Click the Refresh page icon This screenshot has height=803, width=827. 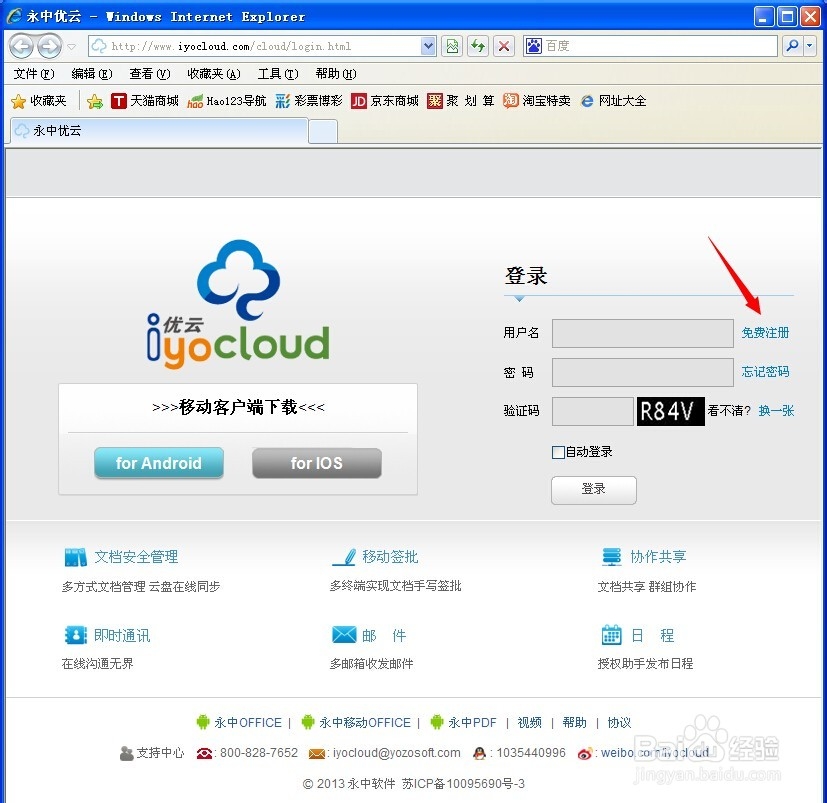click(478, 46)
